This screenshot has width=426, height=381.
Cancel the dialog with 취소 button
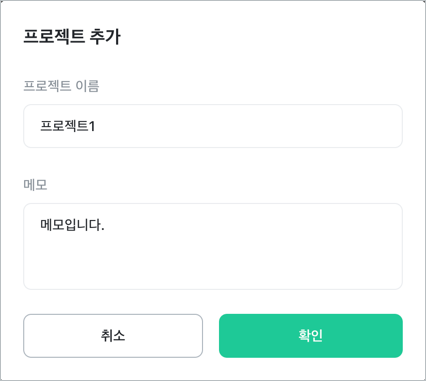tap(113, 336)
